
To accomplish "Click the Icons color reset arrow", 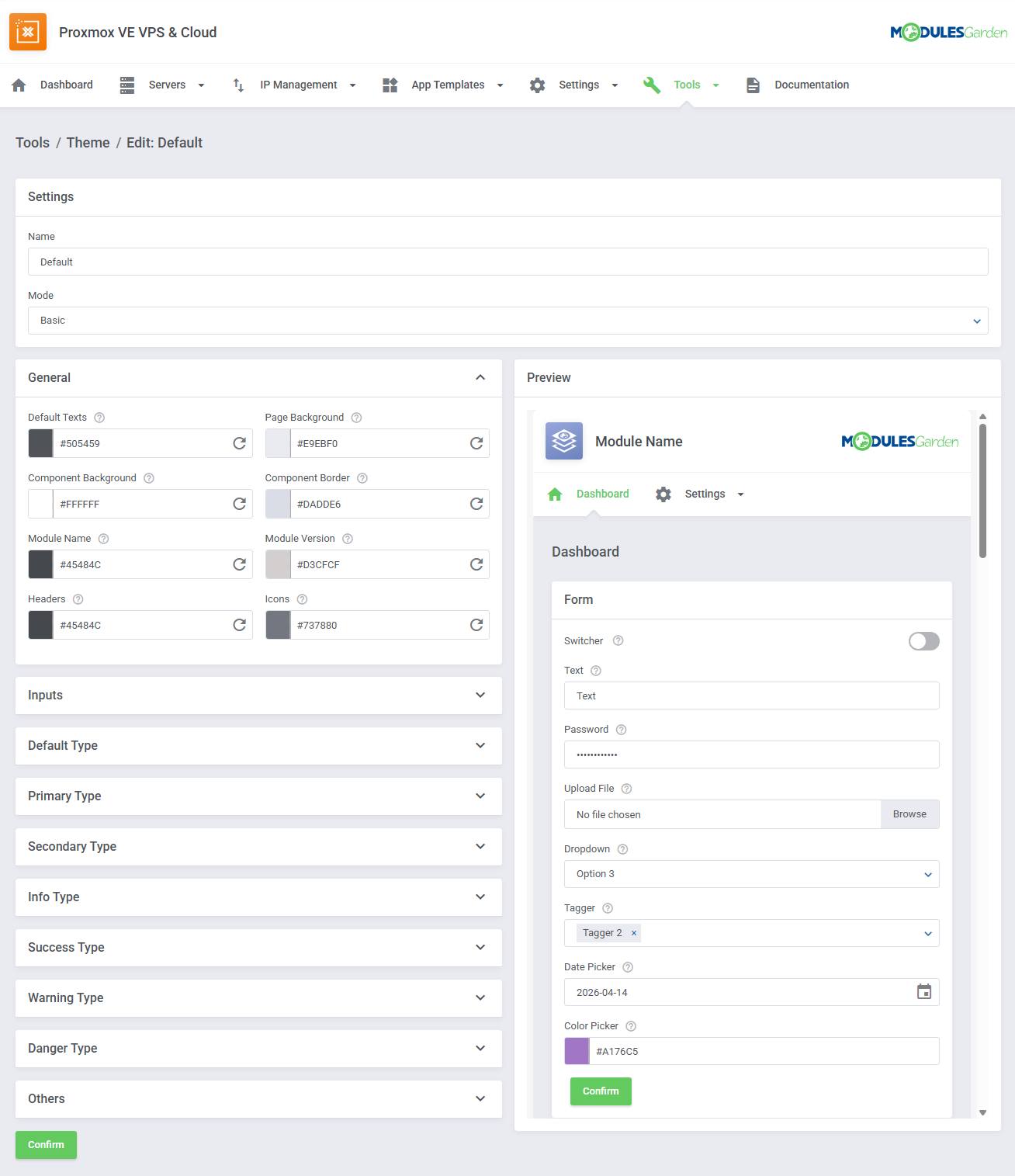I will (x=476, y=625).
